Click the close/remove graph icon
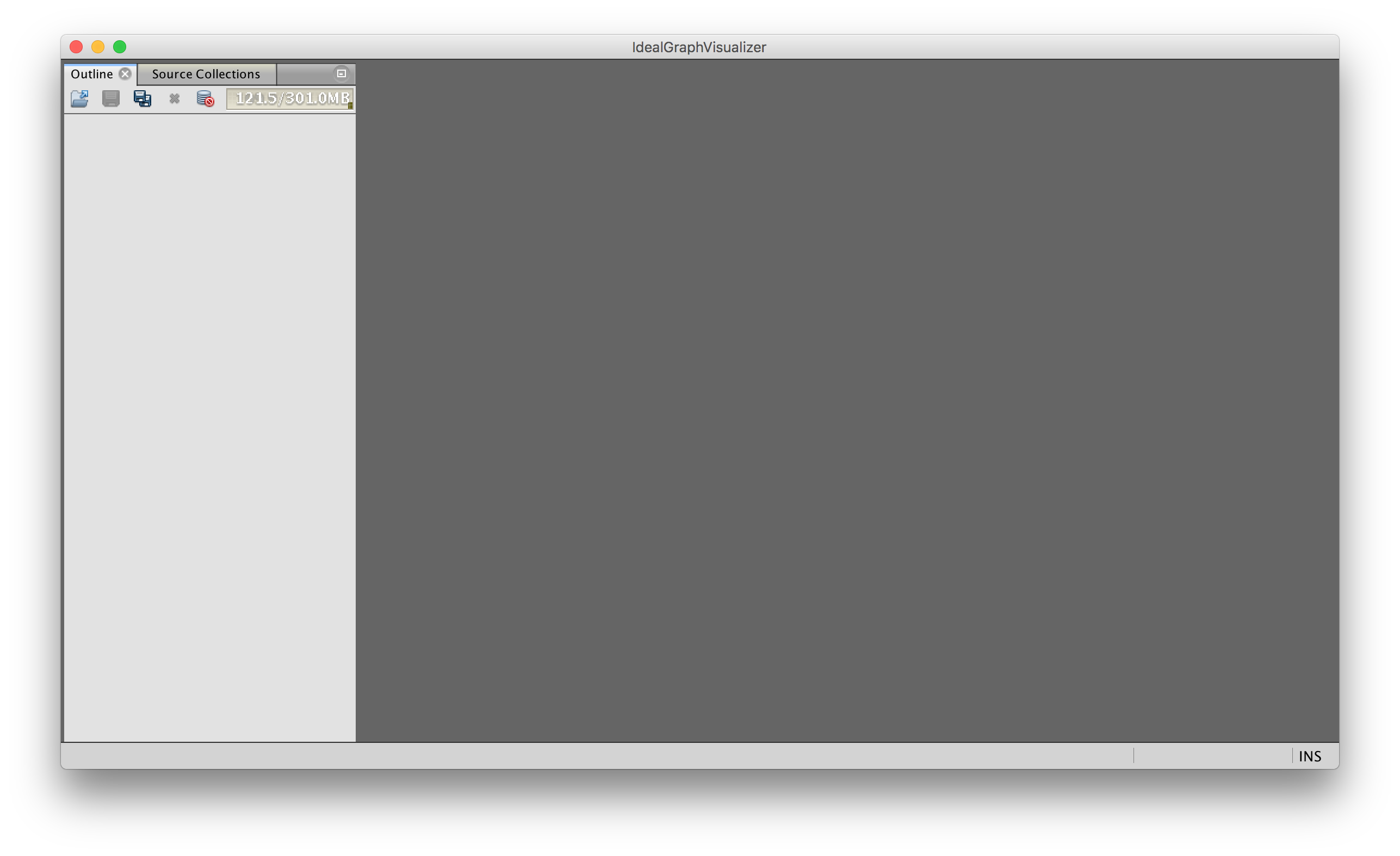Screen dimensions: 1400x856 (x=174, y=97)
